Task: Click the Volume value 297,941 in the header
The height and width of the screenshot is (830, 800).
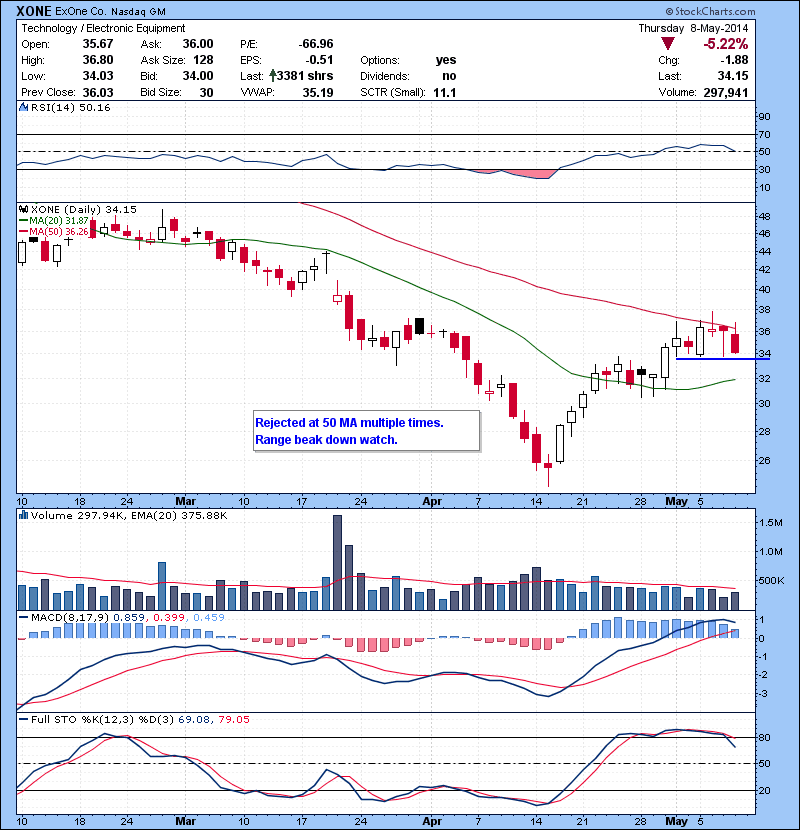Action: pyautogui.click(x=726, y=92)
